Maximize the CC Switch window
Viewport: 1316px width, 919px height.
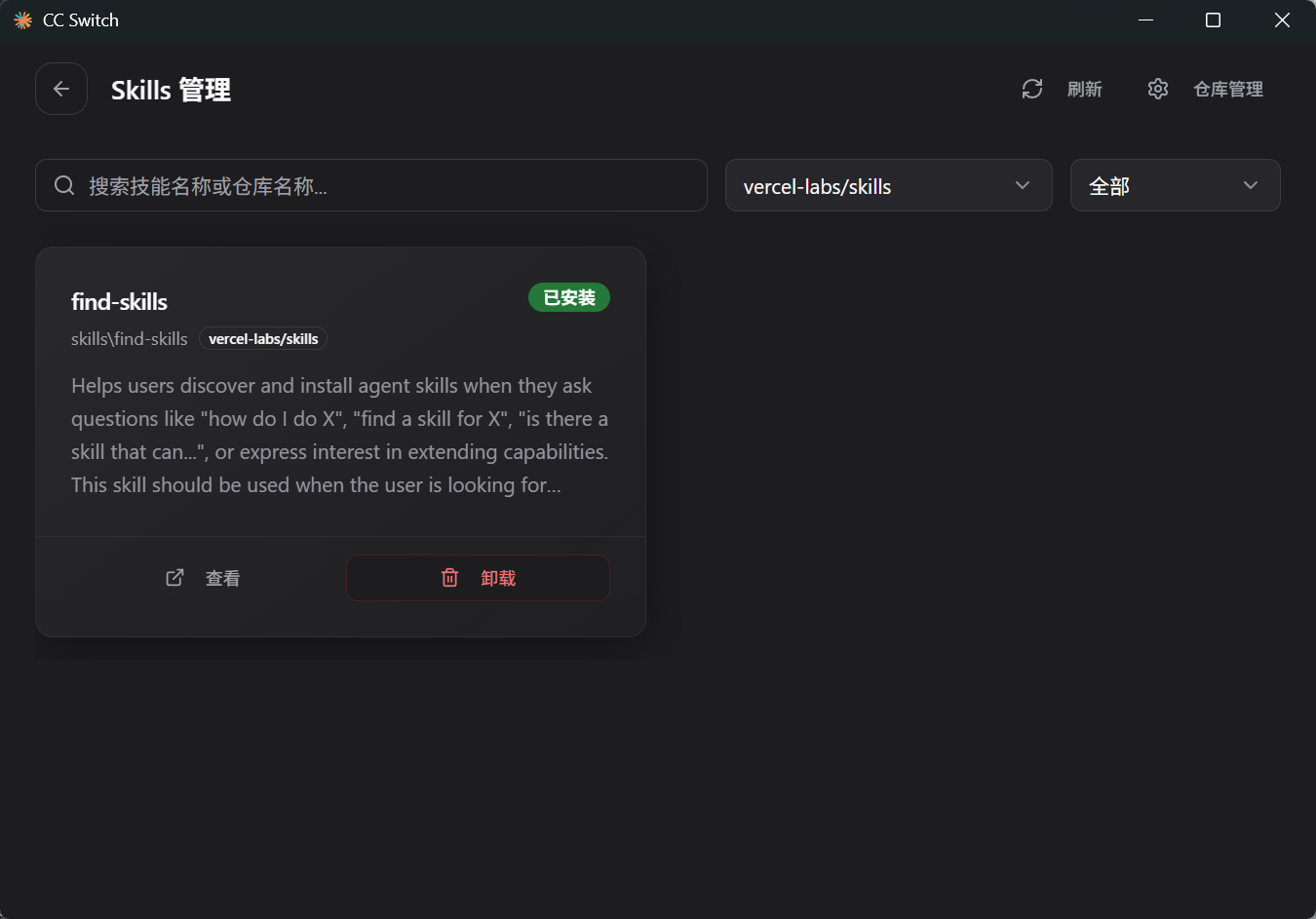[1213, 20]
